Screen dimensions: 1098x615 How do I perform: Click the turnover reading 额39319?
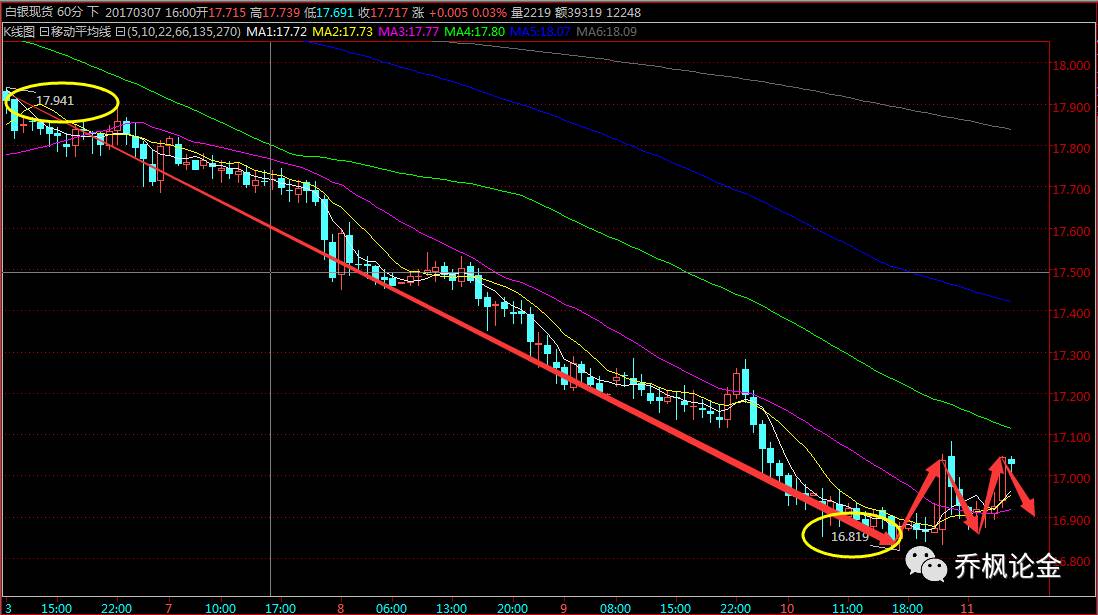click(578, 12)
